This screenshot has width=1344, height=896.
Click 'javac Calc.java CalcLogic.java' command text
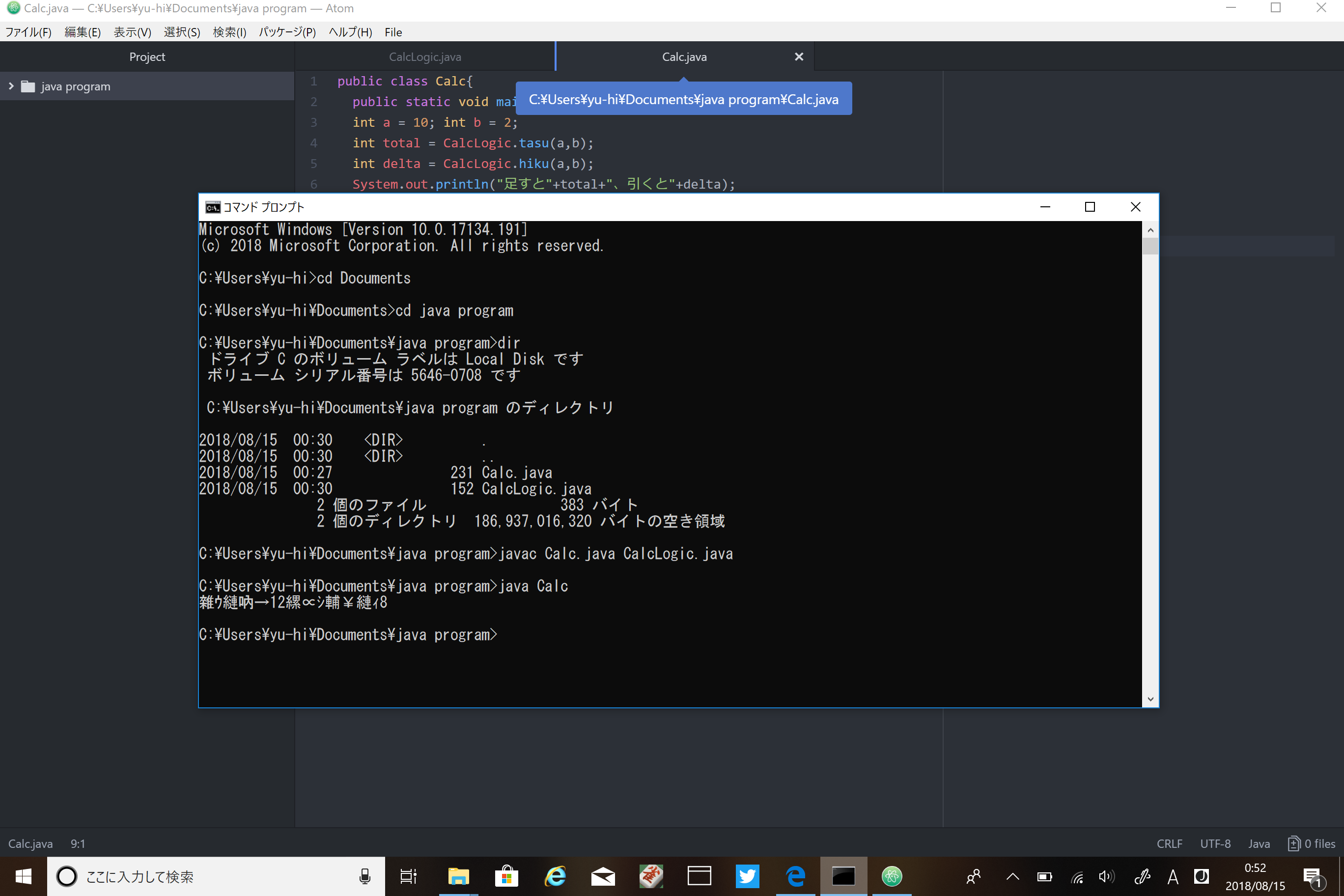[616, 554]
